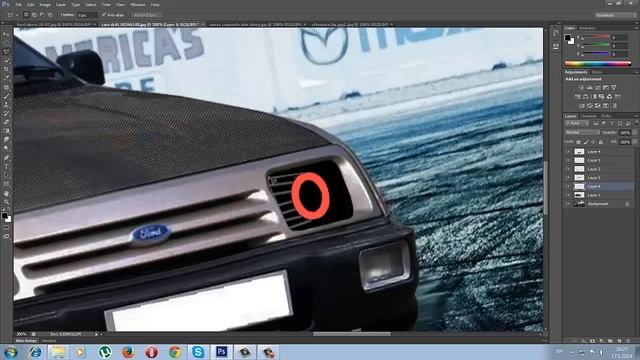
Task: Select the Move tool
Action: coord(6,34)
